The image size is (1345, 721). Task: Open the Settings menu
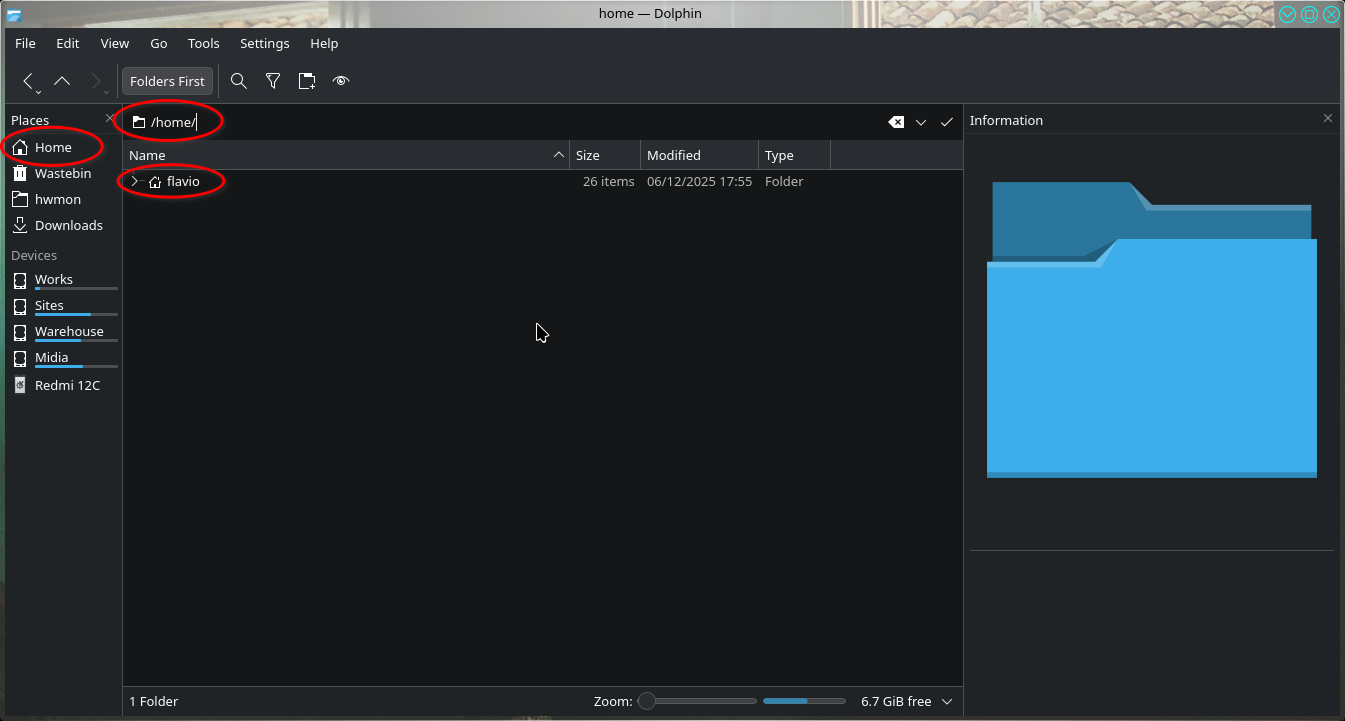(264, 43)
